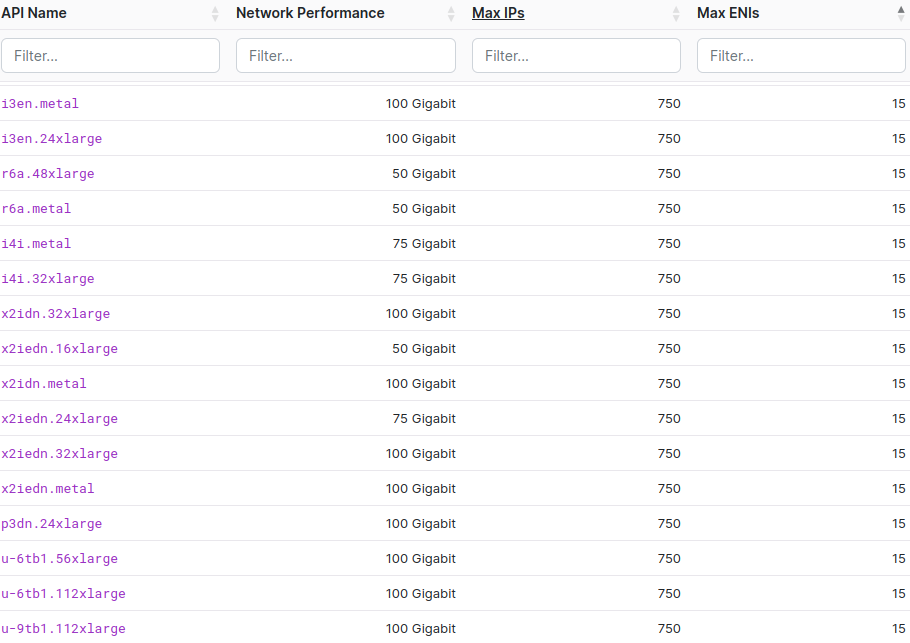
Task: Click the Network Performance column header
Action: (310, 13)
